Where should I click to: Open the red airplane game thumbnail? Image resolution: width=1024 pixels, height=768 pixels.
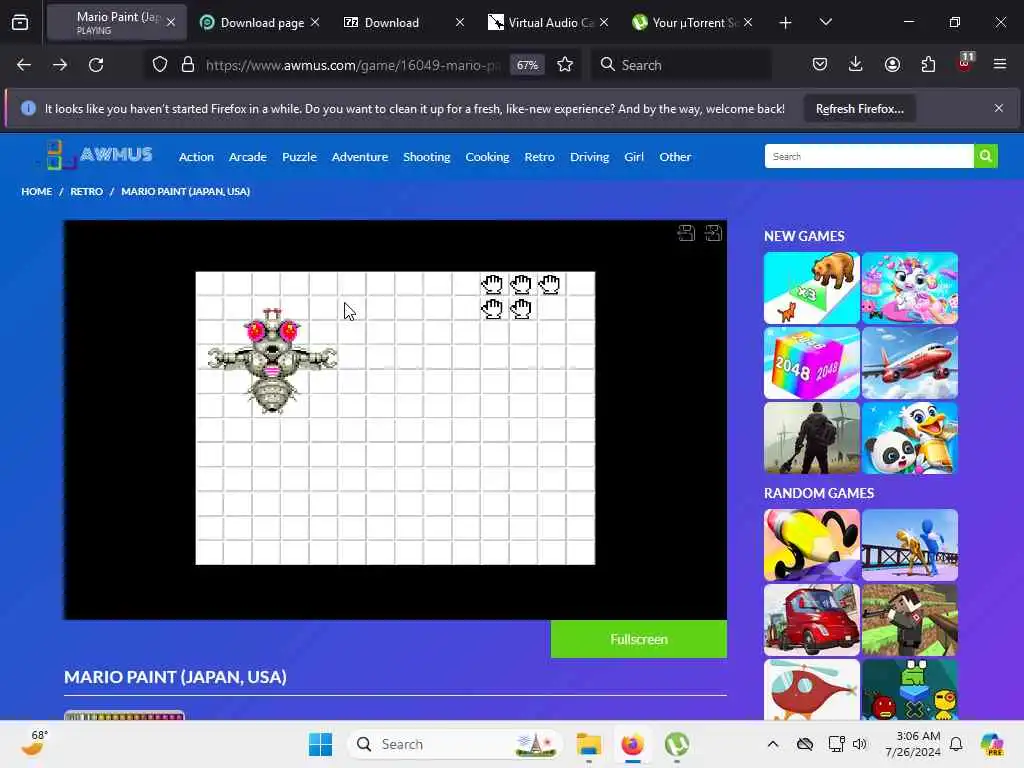tap(910, 363)
